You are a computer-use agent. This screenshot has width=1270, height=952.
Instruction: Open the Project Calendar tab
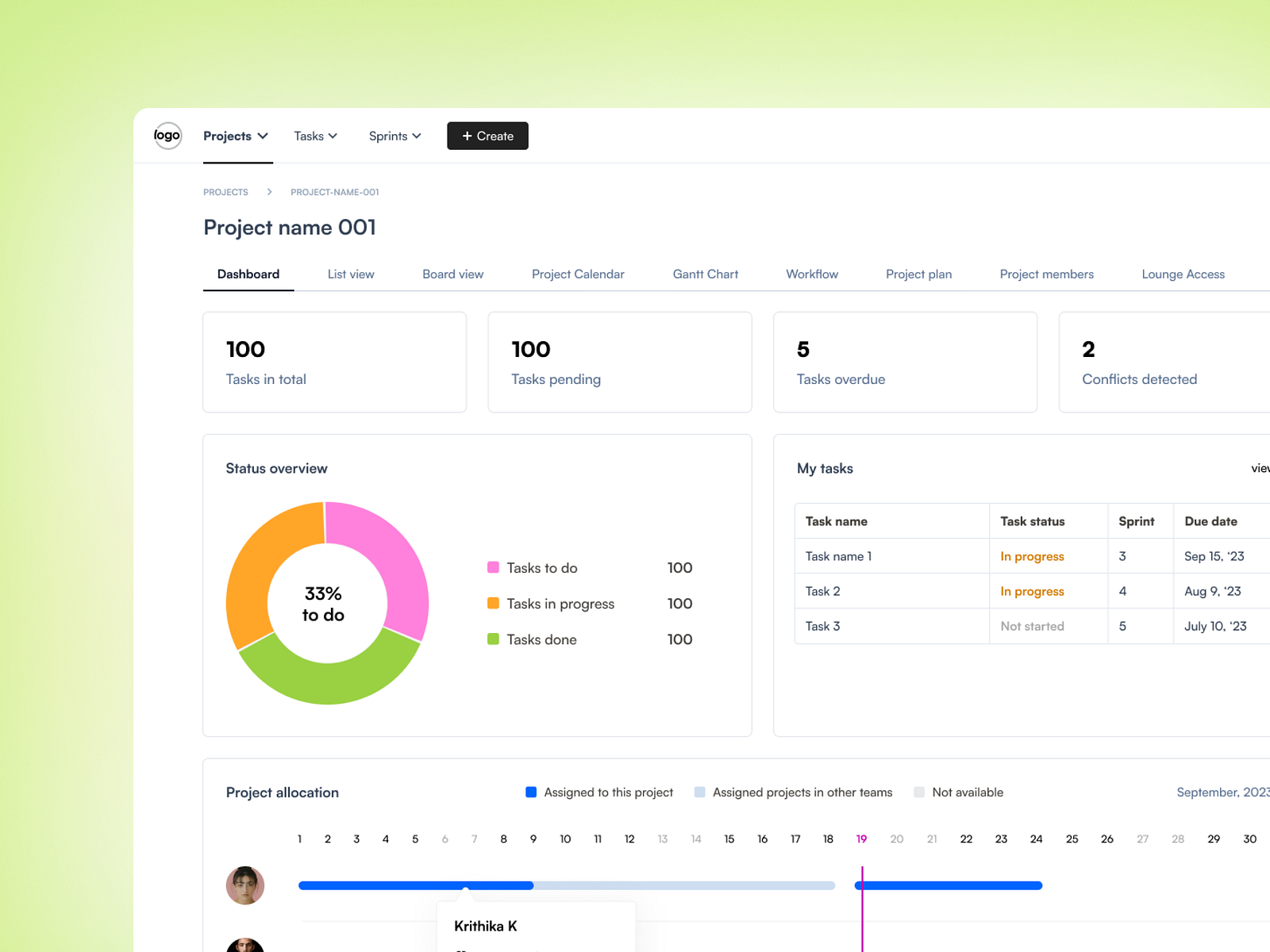click(578, 274)
